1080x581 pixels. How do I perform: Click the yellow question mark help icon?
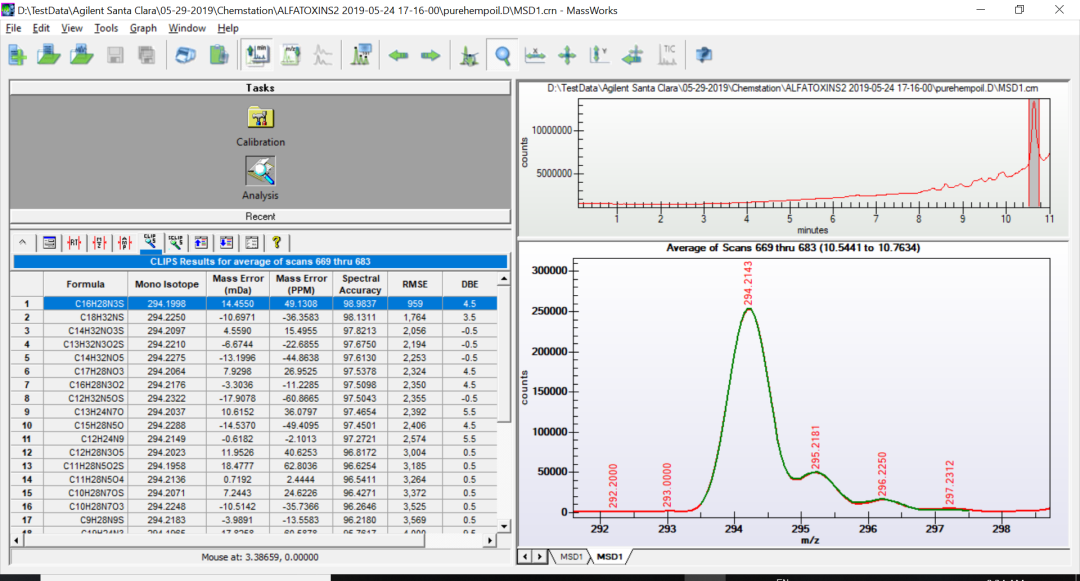click(276, 242)
